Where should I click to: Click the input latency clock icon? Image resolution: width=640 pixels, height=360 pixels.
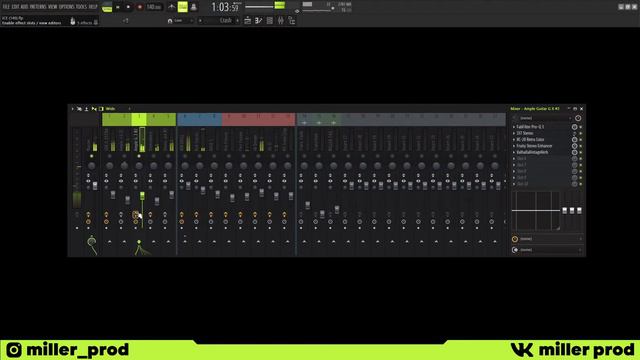578,118
